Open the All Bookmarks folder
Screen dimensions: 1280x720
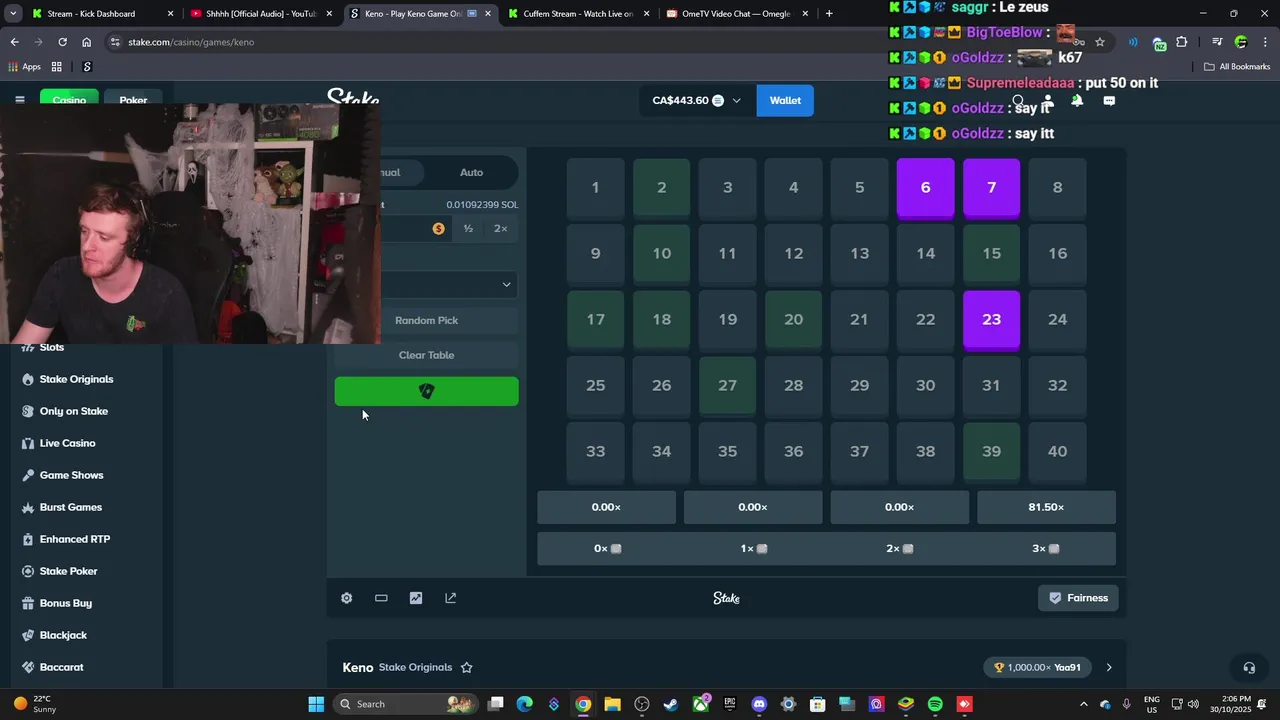(1237, 67)
